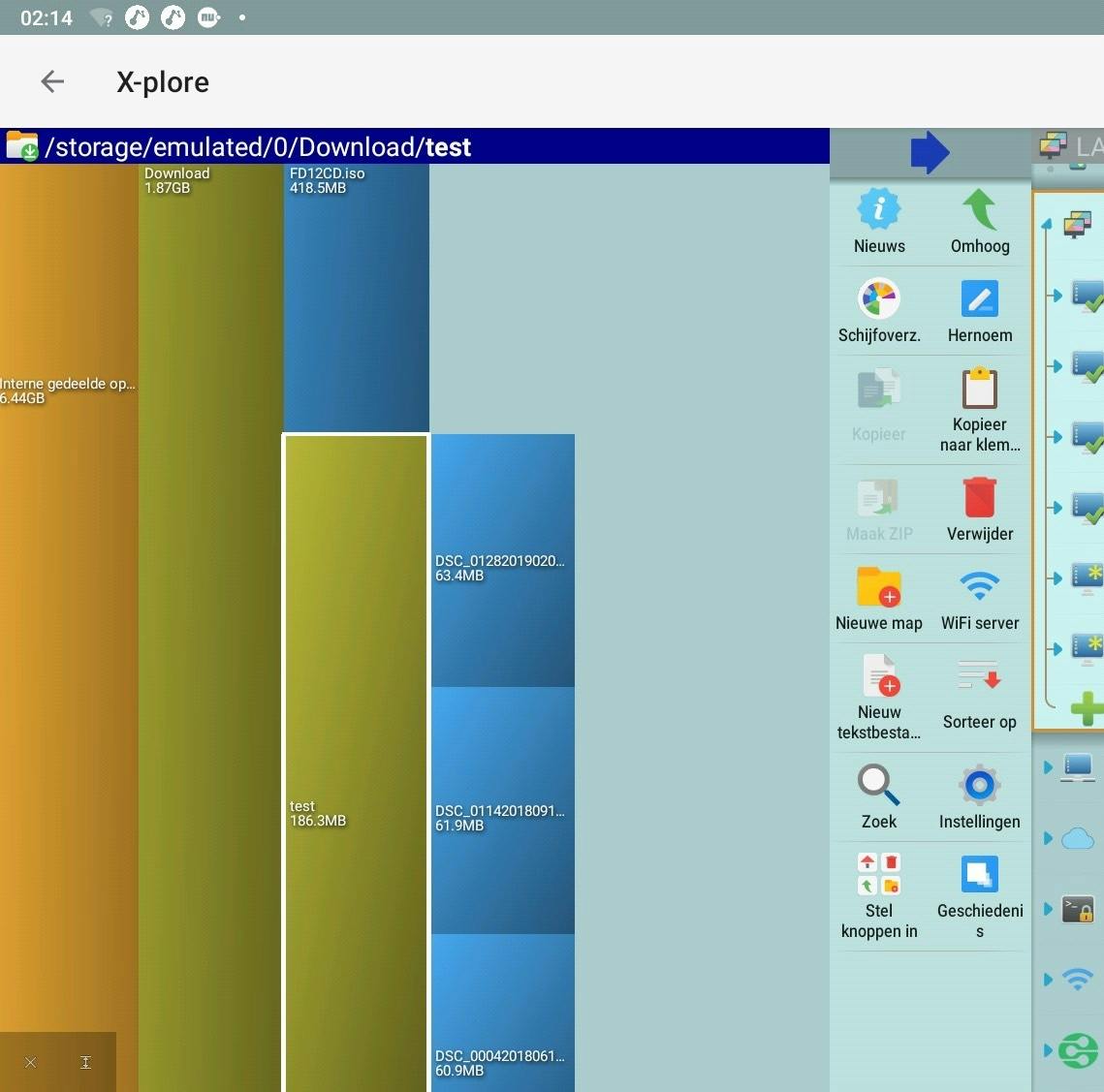1104x1092 pixels.
Task: Select the FD12CD.iso 418.5MB block
Action: point(357,297)
